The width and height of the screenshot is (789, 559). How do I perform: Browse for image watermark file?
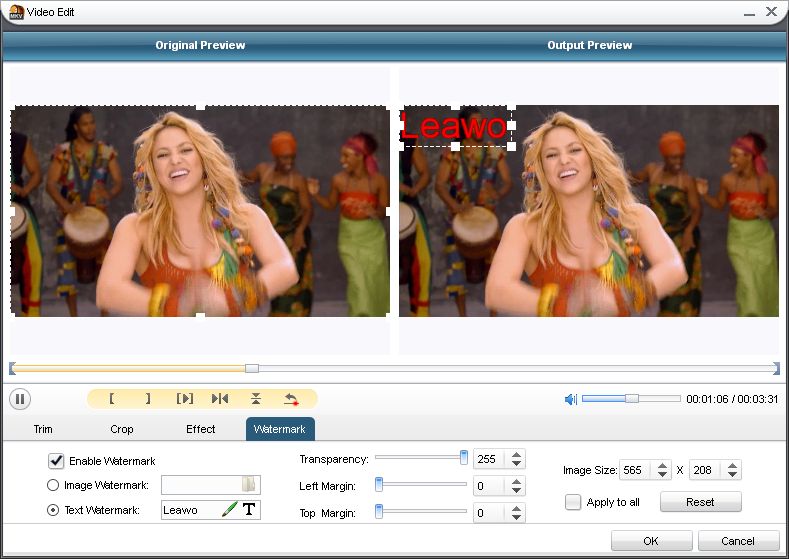(x=249, y=485)
